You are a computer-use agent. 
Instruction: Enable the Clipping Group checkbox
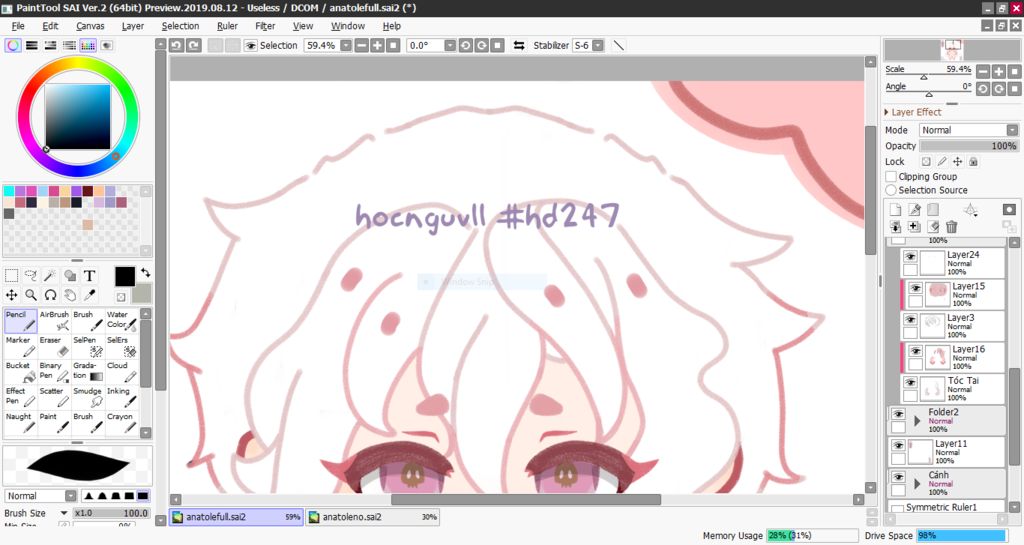[891, 176]
